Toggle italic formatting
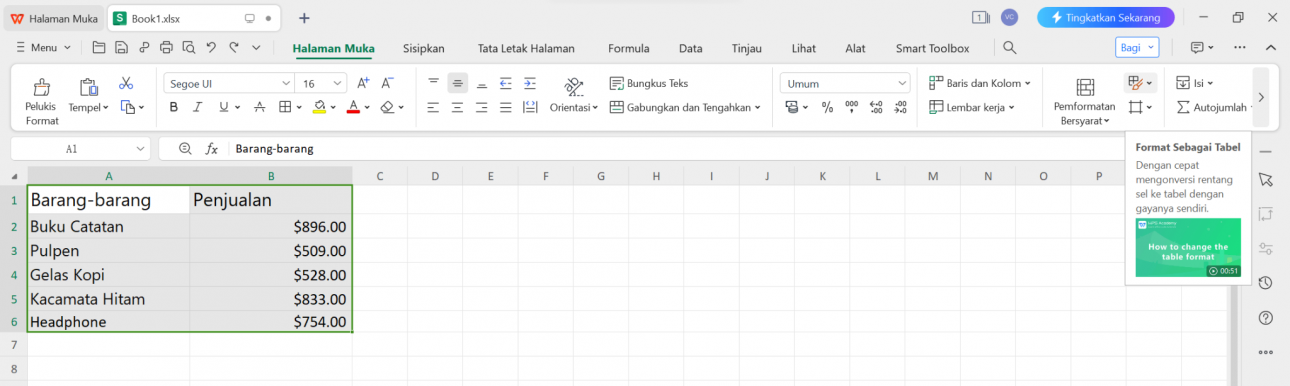1290x386 pixels. 198,107
